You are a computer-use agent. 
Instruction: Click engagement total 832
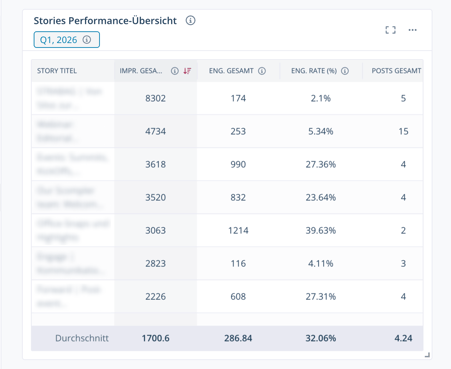tap(238, 197)
